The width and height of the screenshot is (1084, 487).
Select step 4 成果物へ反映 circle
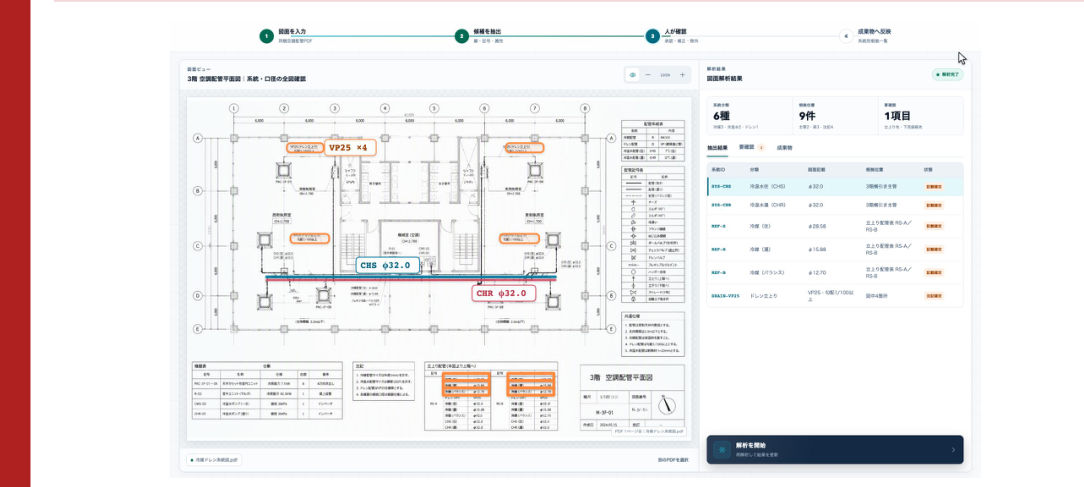pos(846,36)
